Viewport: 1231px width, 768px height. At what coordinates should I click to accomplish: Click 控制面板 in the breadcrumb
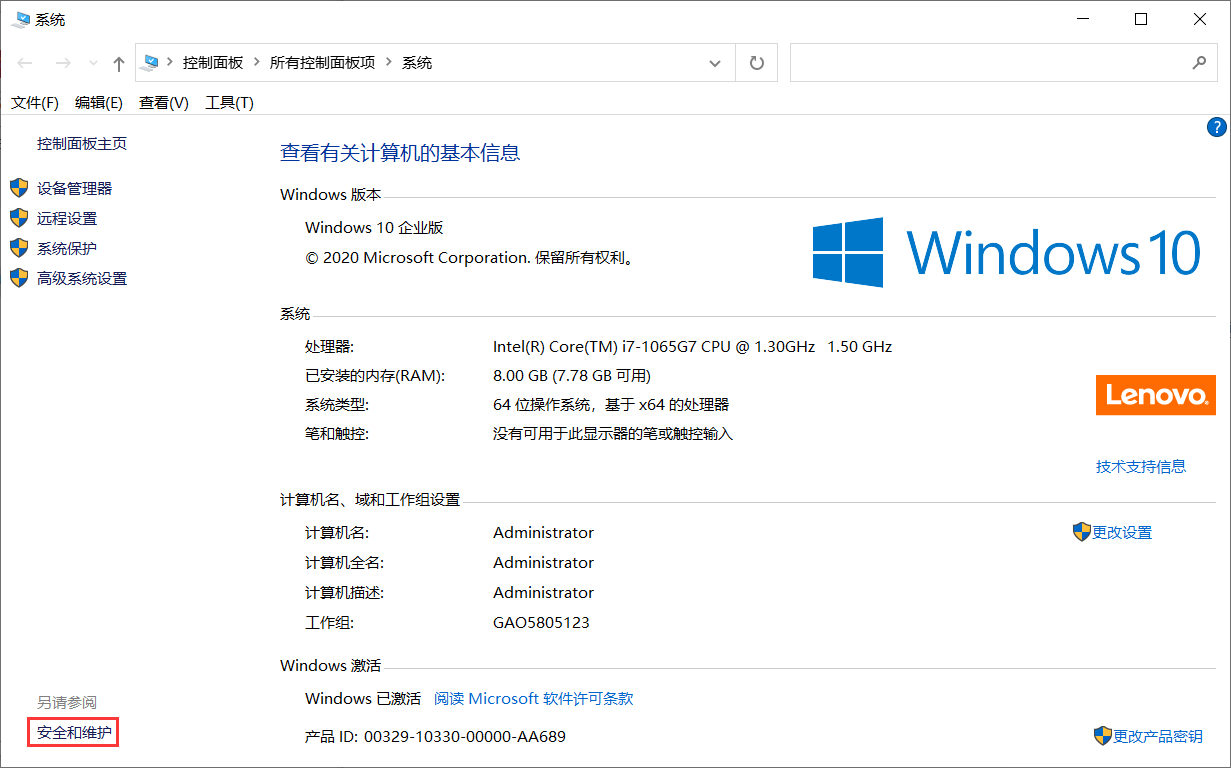click(213, 63)
